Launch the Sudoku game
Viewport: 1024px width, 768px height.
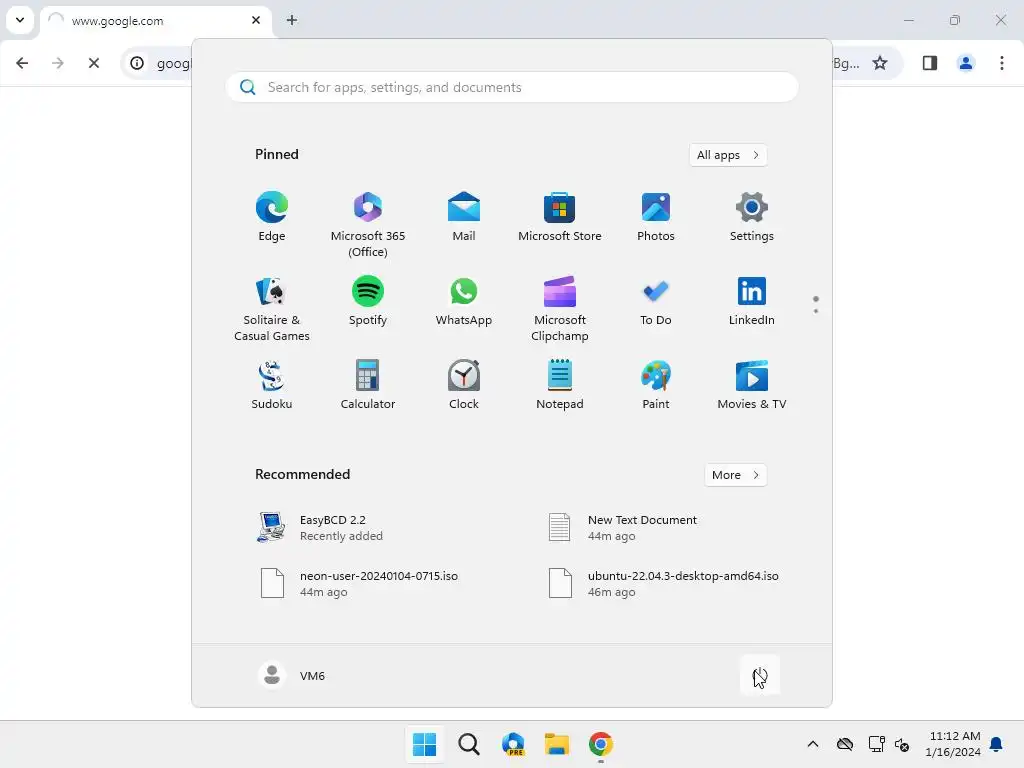[272, 385]
